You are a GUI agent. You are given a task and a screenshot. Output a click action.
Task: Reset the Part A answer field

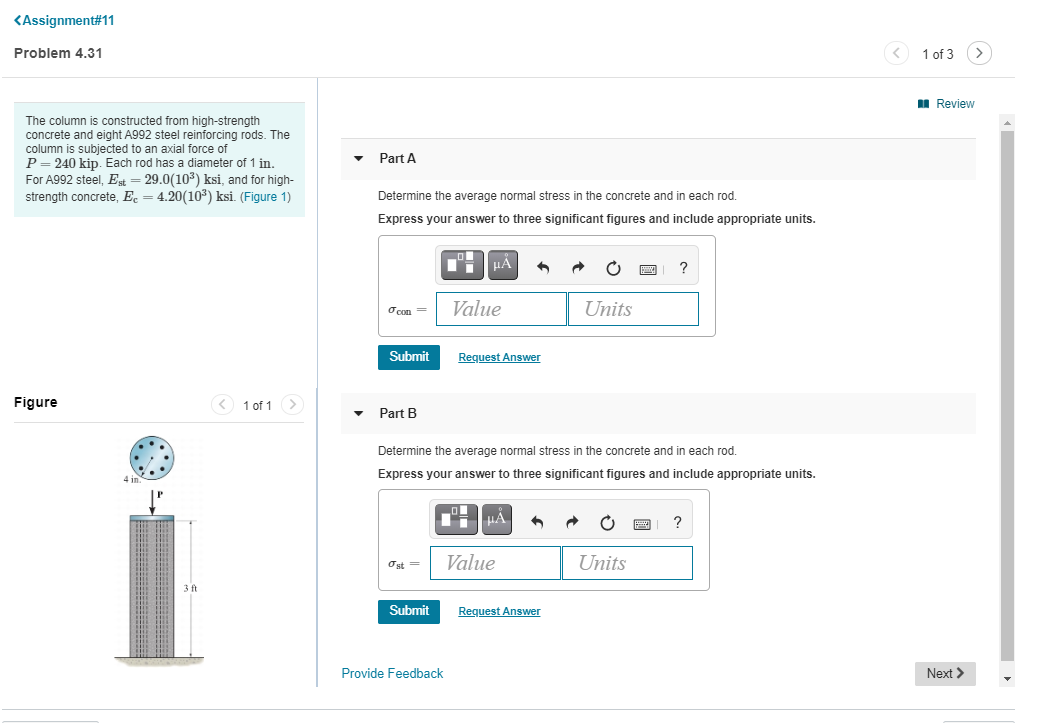coord(614,268)
